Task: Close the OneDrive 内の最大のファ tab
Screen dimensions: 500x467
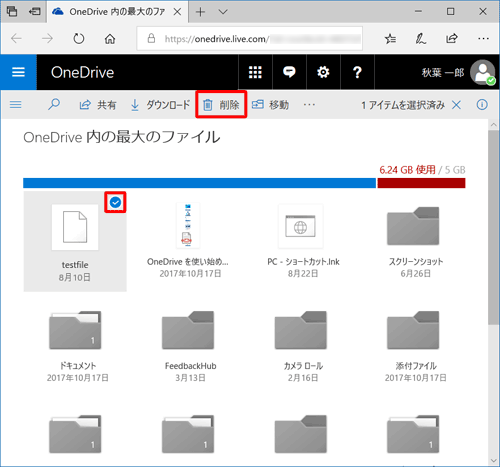Action: (x=177, y=12)
